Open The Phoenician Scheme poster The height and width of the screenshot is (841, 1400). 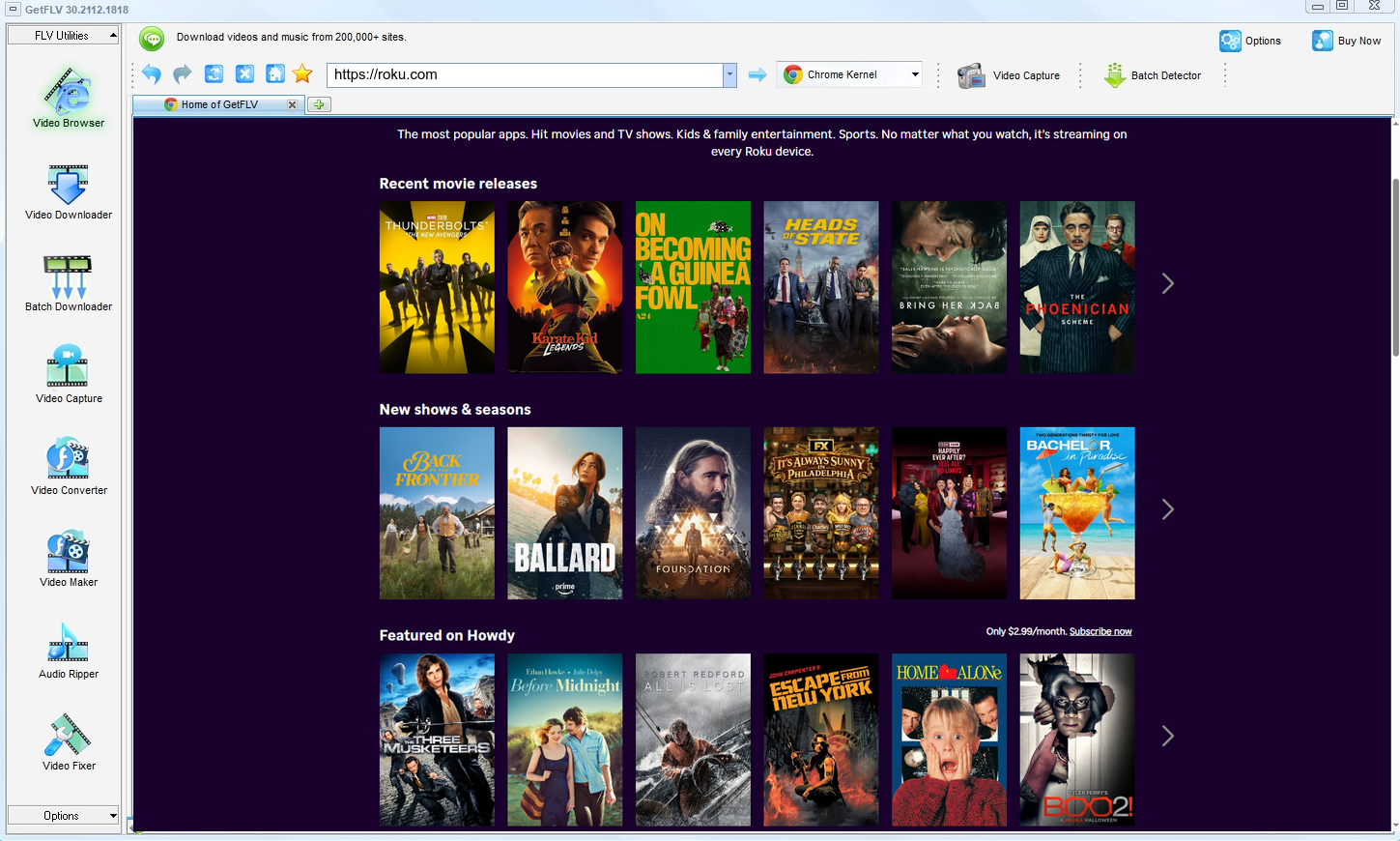pos(1077,287)
